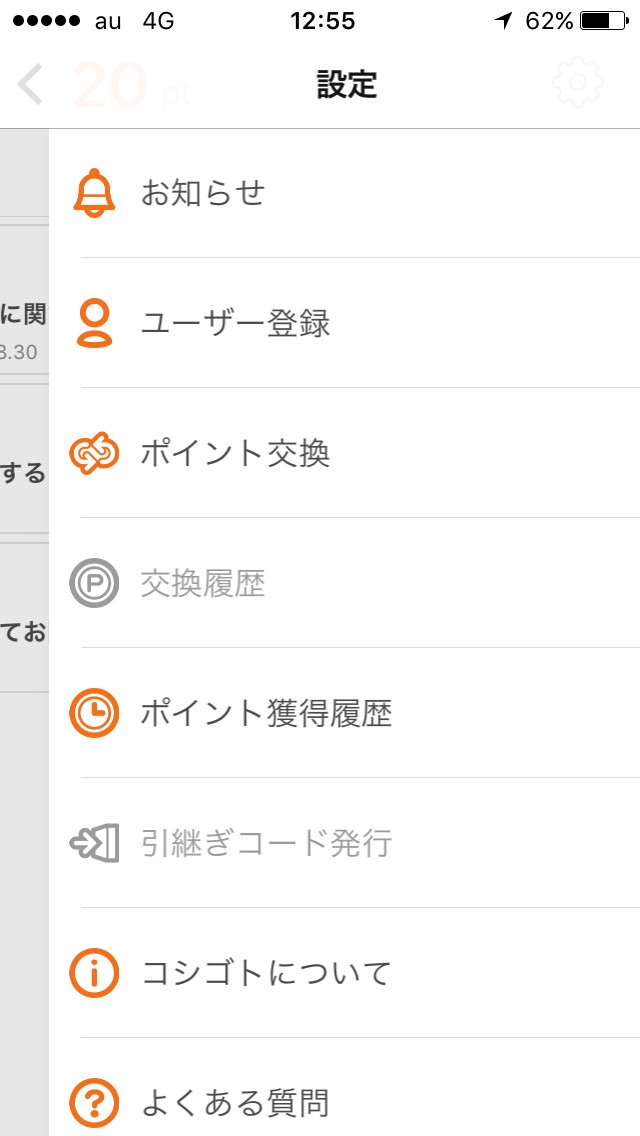Select 引継ぎコード発行 menu entry
This screenshot has width=640, height=1136.
pyautogui.click(x=266, y=843)
